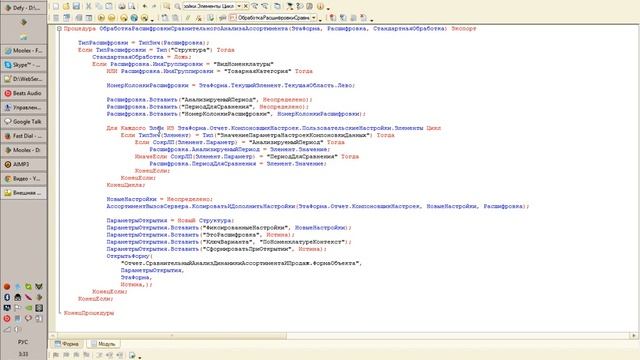Click the ПараметрыОткрытия = Новый Структура line
640x360 pixels.
170,220
